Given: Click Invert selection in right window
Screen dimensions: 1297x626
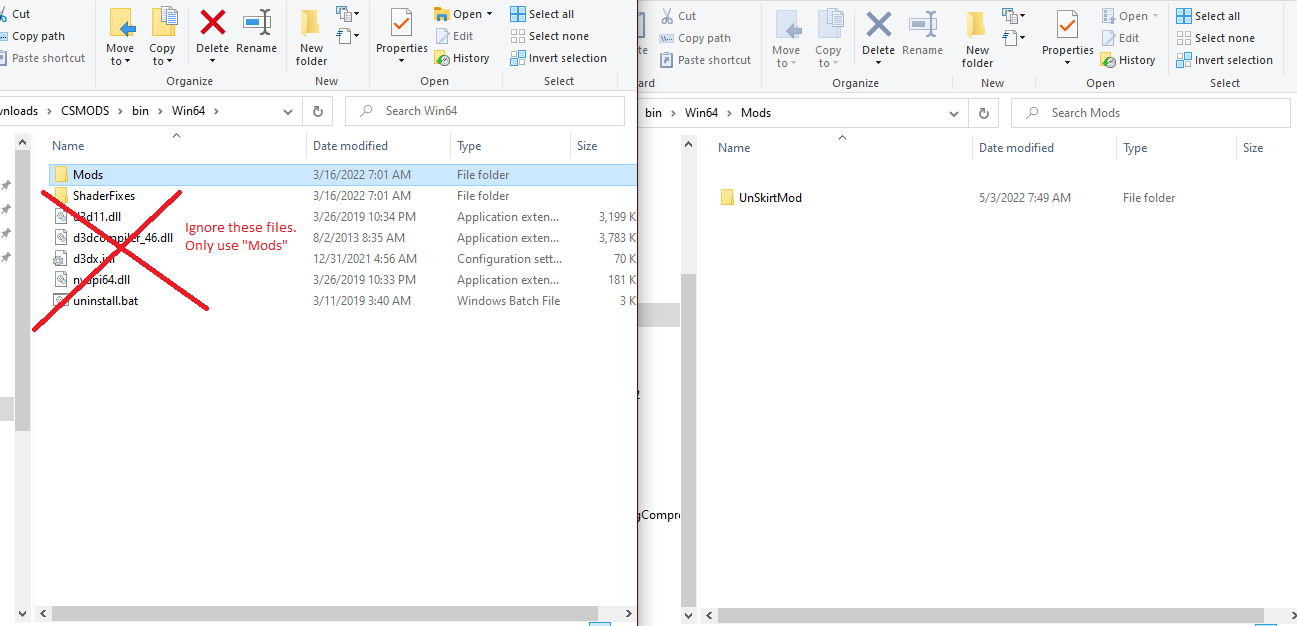Looking at the screenshot, I should click(1224, 60).
